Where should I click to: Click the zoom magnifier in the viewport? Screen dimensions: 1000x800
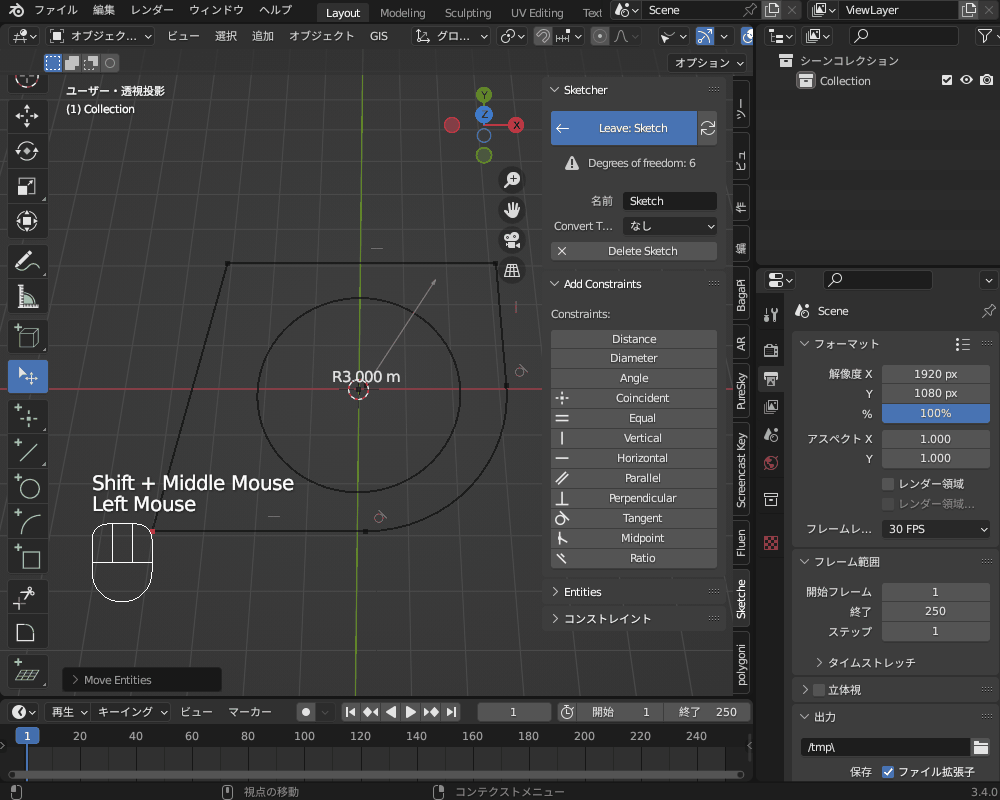(x=512, y=179)
